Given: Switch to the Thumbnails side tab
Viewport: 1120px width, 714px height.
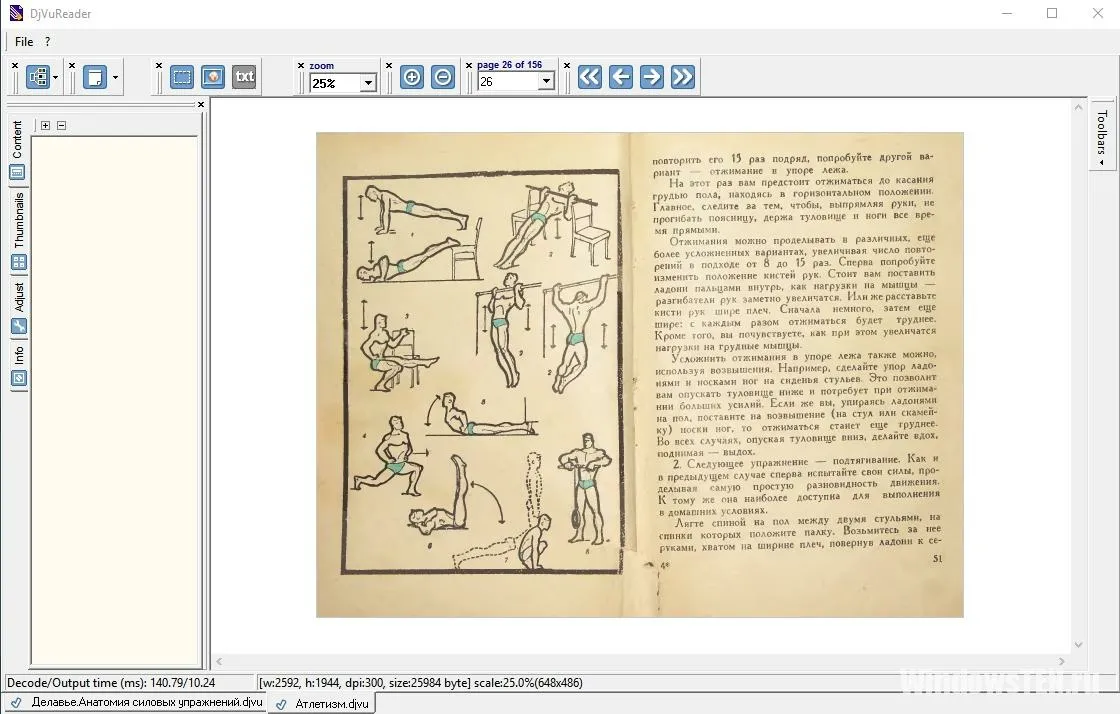Looking at the screenshot, I should (x=18, y=220).
